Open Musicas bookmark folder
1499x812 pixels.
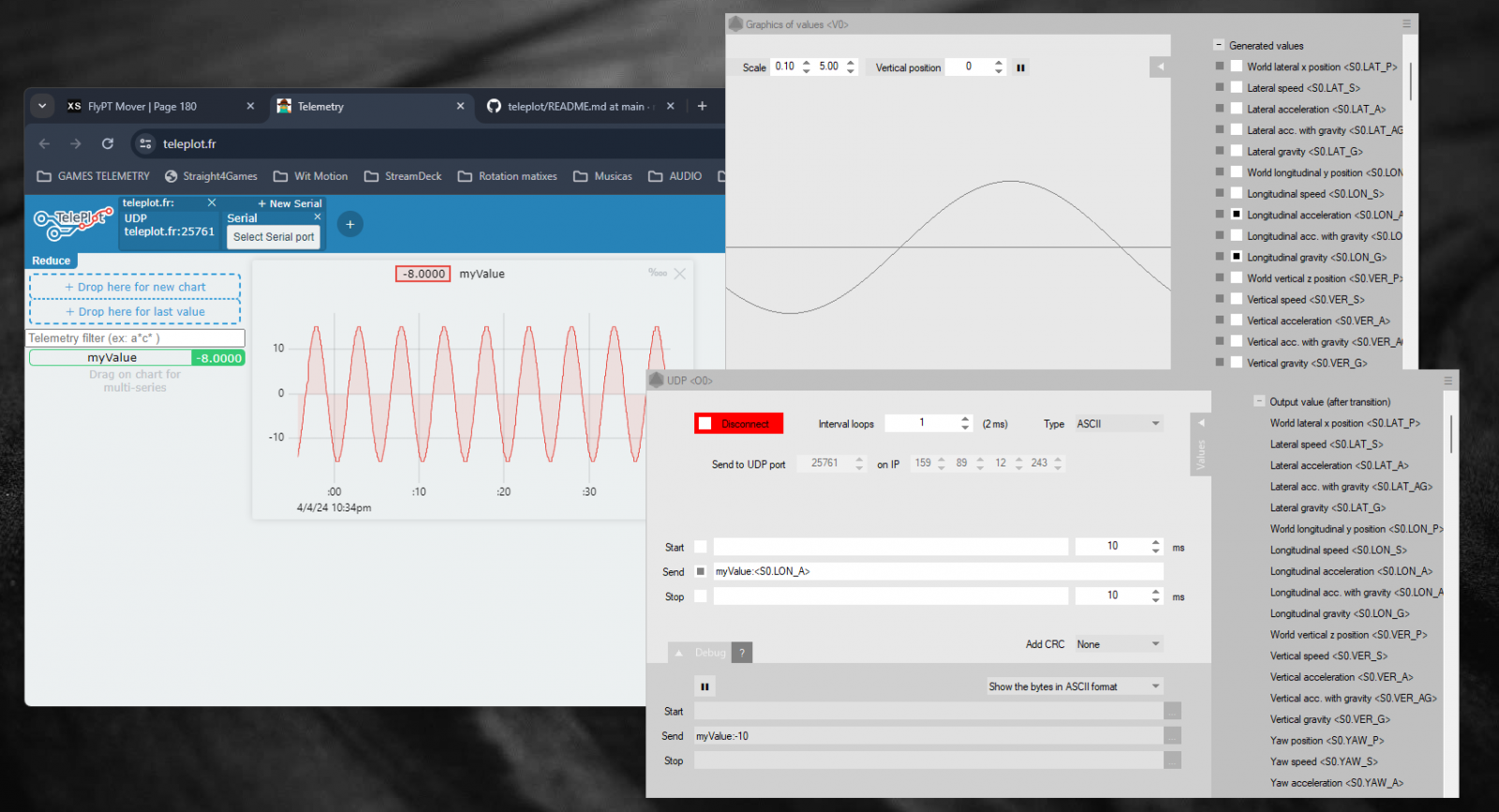click(x=602, y=176)
